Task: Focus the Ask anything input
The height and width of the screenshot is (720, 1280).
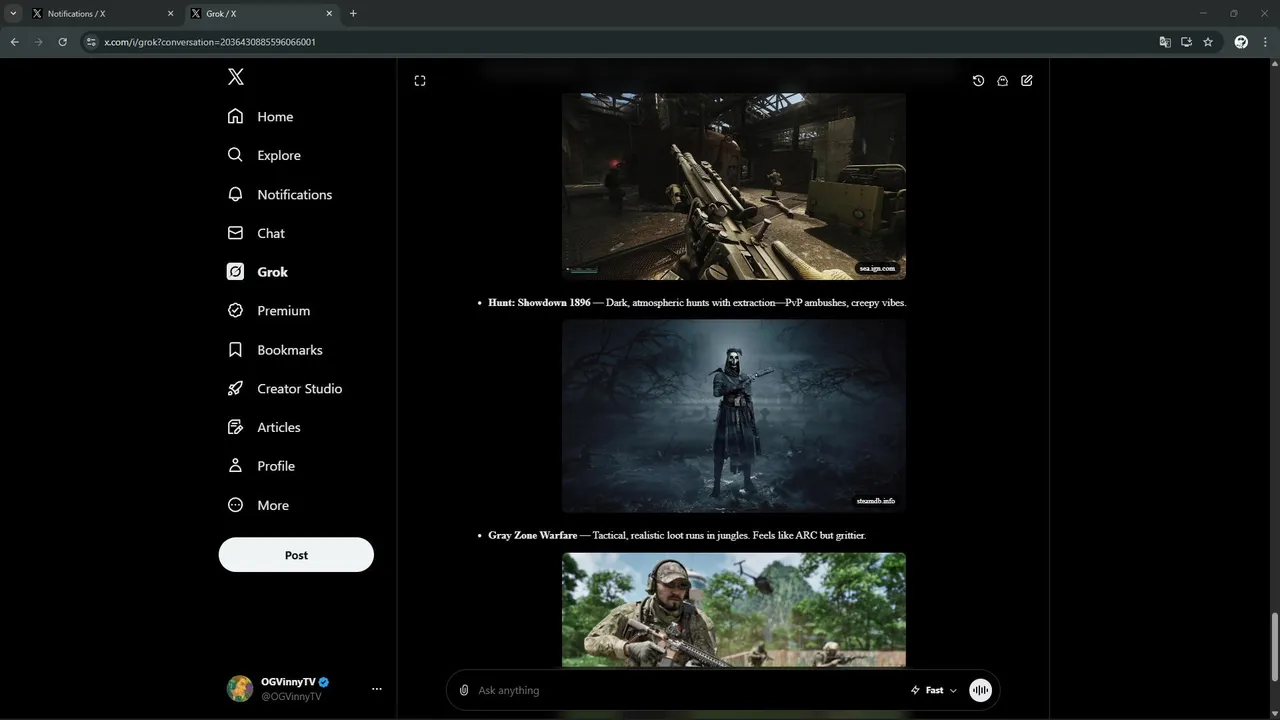Action: click(690, 690)
